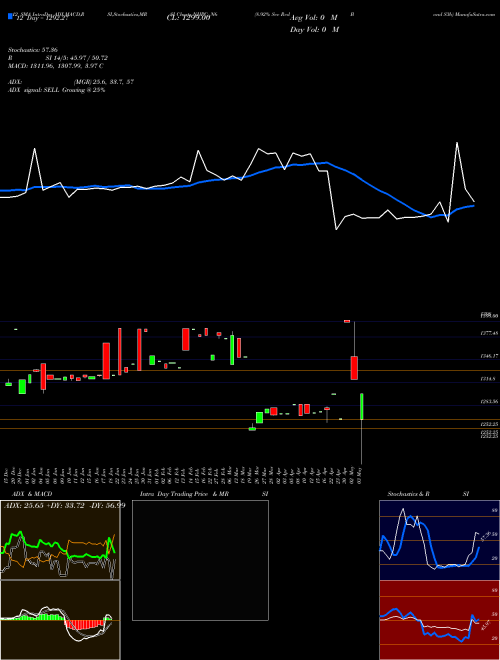500x660 pixels.
Task: Click the empty intraday trading price box
Action: (x=200, y=560)
